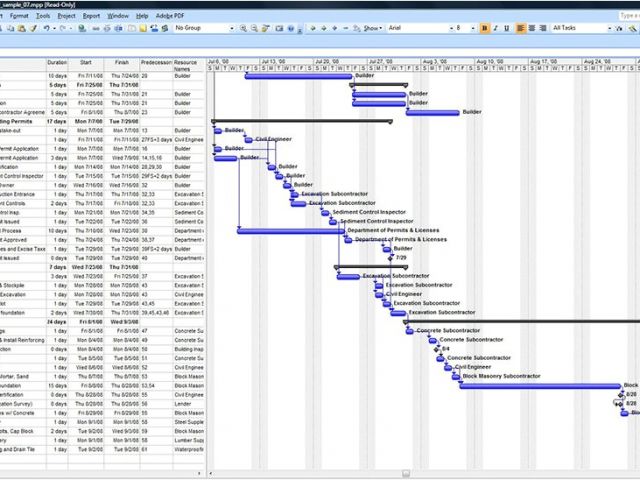The image size is (640, 480).
Task: Click the Center alignment icon
Action: pos(531,29)
